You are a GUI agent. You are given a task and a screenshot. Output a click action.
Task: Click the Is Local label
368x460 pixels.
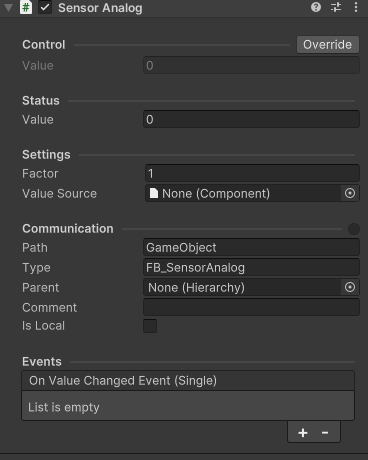coord(43,326)
